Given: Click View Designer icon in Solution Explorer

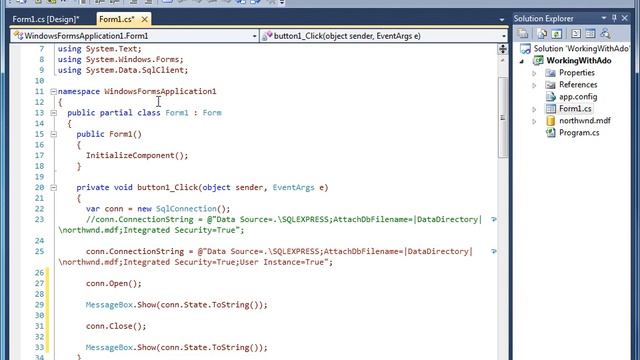Looking at the screenshot, I should (x=590, y=34).
